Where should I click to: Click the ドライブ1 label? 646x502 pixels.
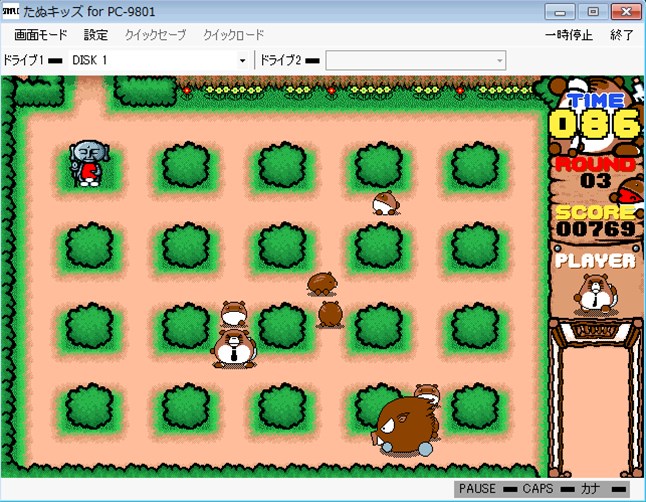coord(23,61)
